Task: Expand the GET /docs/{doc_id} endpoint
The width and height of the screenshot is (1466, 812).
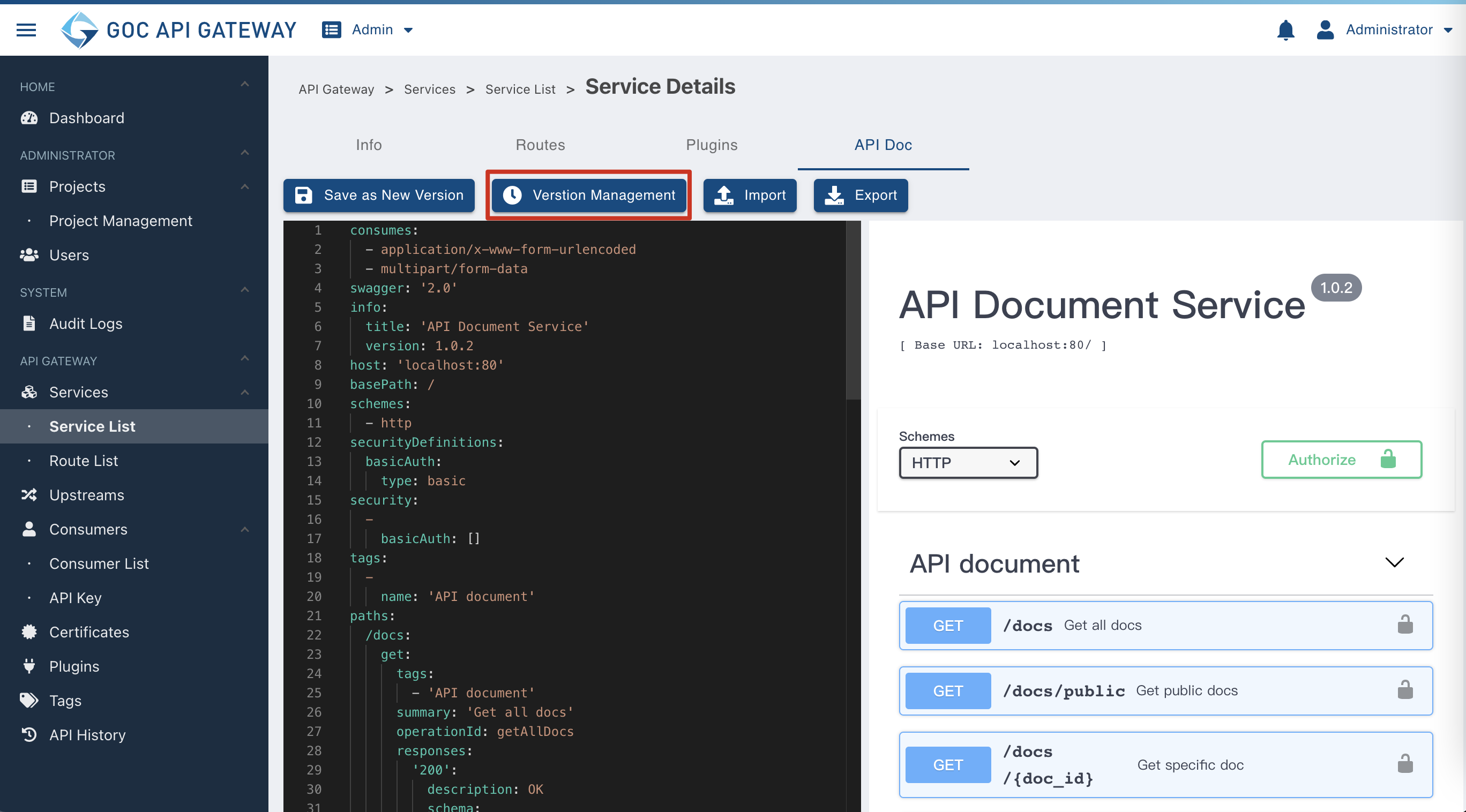Action: tap(1165, 765)
